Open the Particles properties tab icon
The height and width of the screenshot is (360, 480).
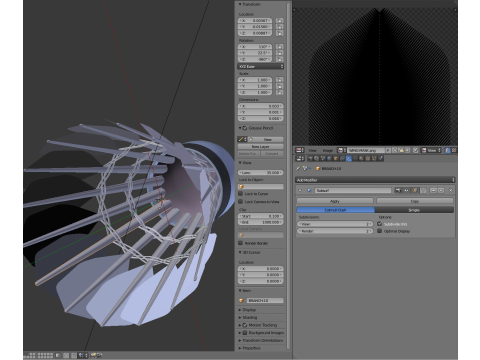(374, 158)
